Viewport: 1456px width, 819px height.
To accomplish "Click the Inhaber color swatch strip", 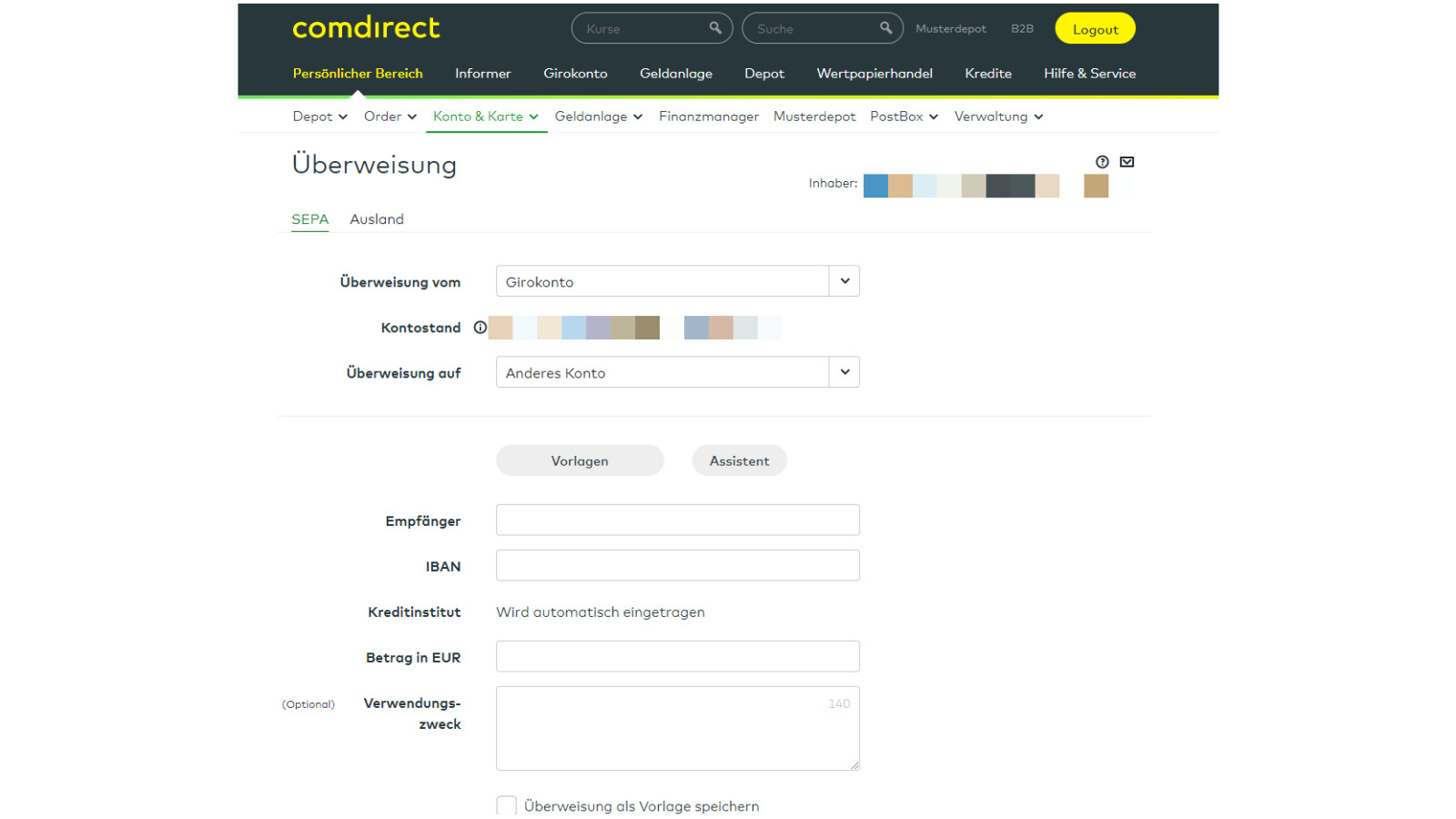I will coord(962,185).
